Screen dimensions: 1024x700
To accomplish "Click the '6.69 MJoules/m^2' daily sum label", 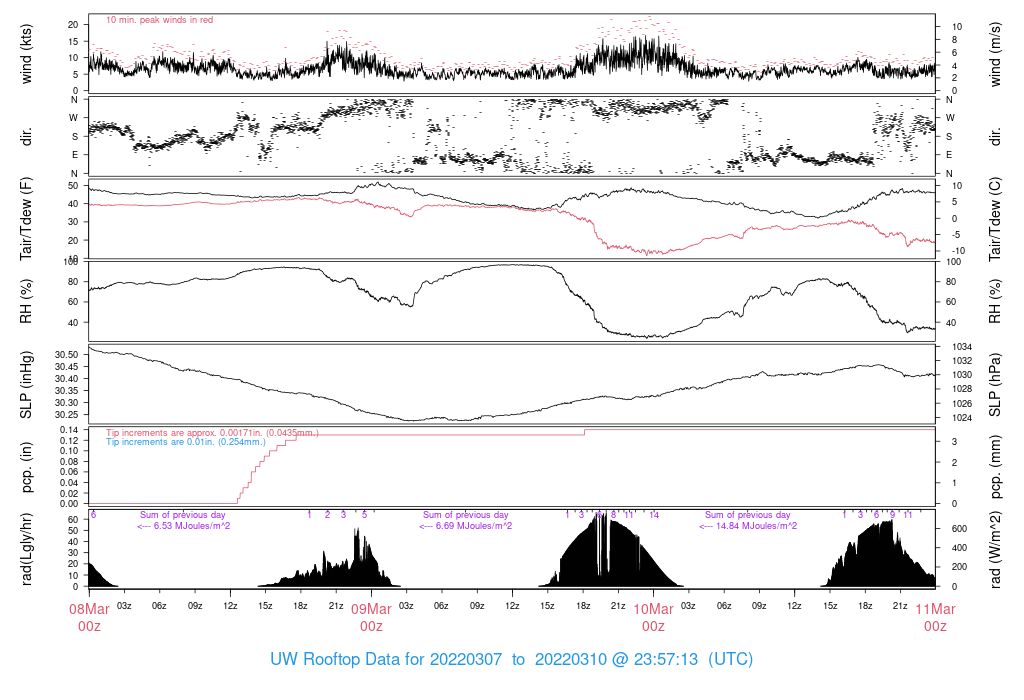I will click(x=465, y=526).
